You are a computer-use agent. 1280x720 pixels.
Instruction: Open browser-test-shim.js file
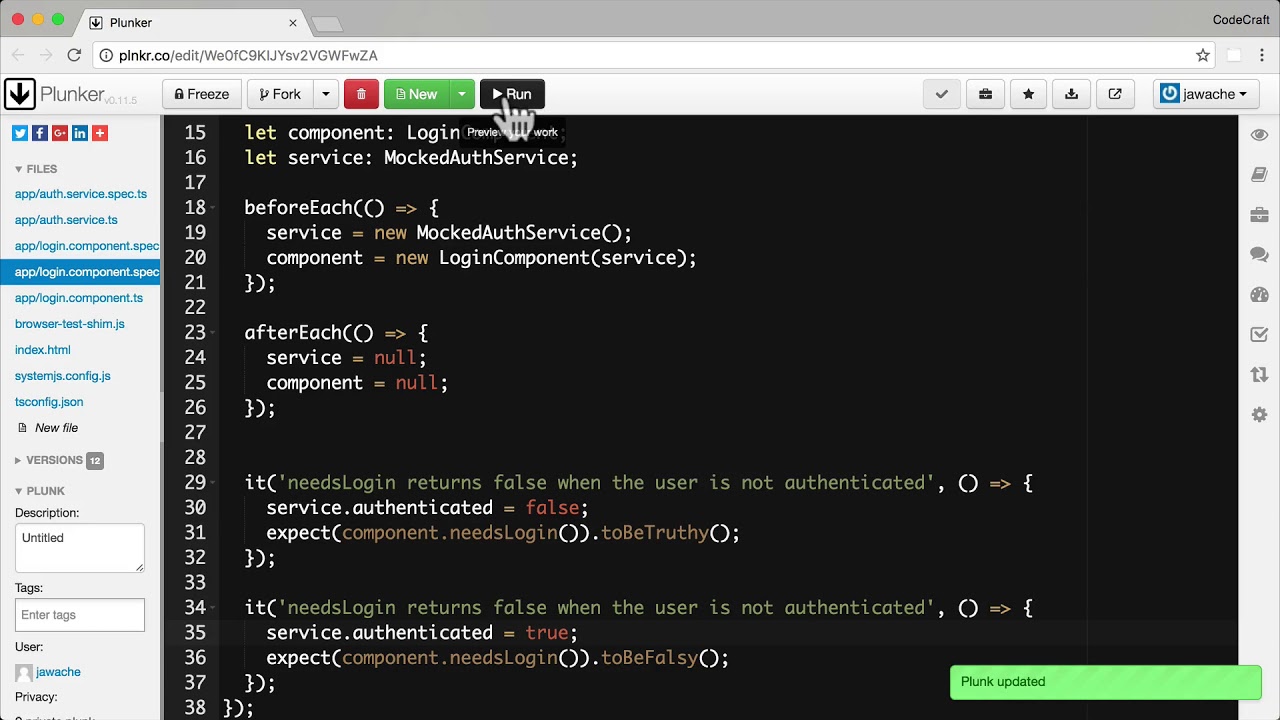click(x=70, y=324)
